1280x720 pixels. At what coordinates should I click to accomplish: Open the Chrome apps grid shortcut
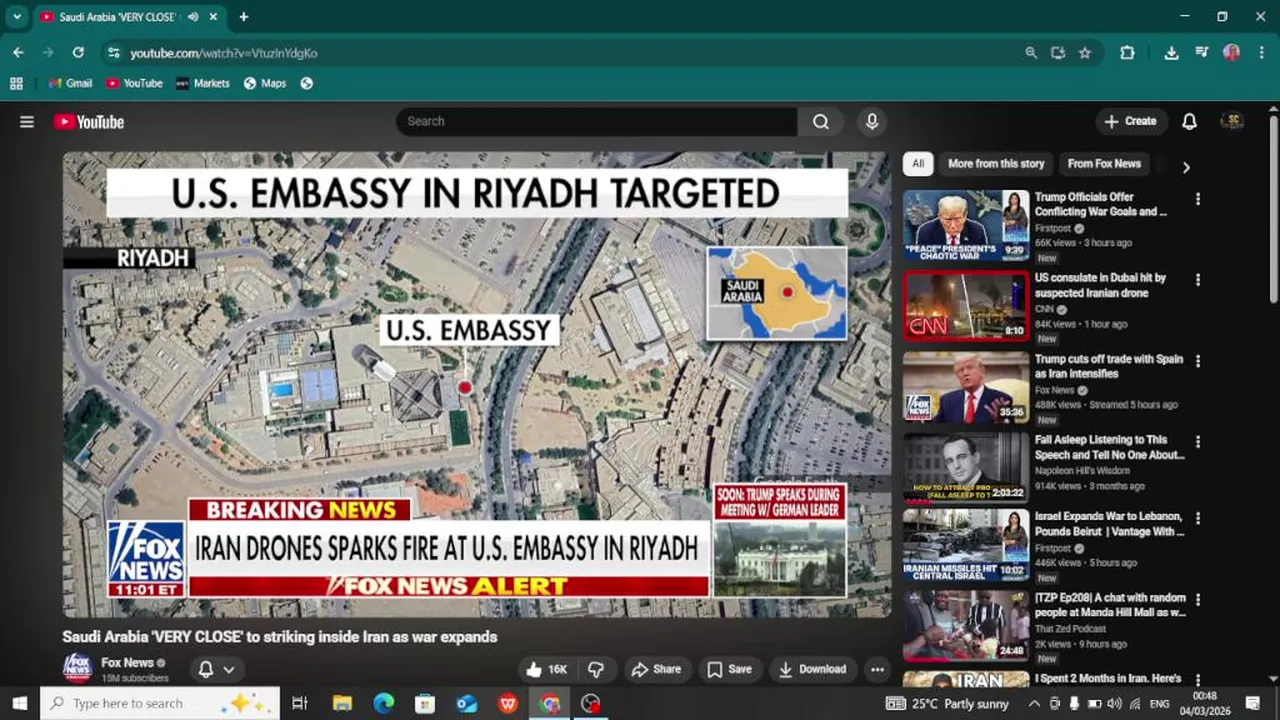tap(16, 84)
